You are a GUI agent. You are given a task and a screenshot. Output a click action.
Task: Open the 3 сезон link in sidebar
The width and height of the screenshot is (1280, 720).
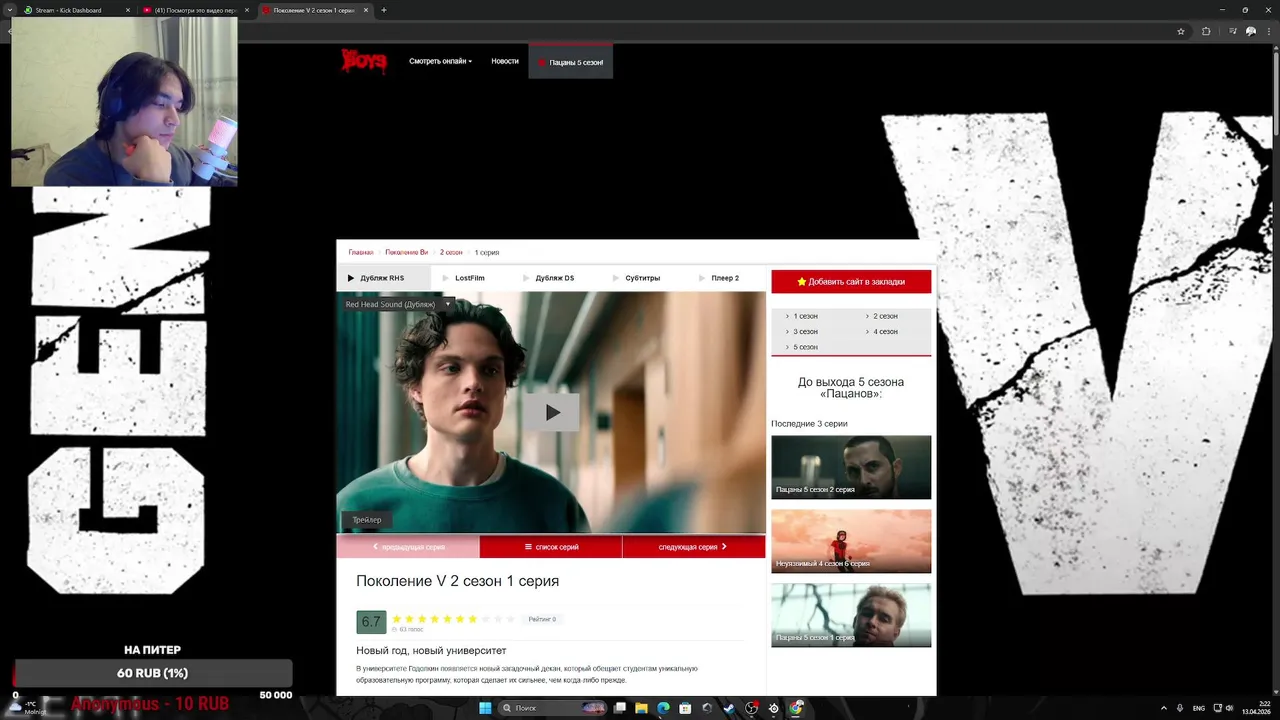pyautogui.click(x=805, y=332)
